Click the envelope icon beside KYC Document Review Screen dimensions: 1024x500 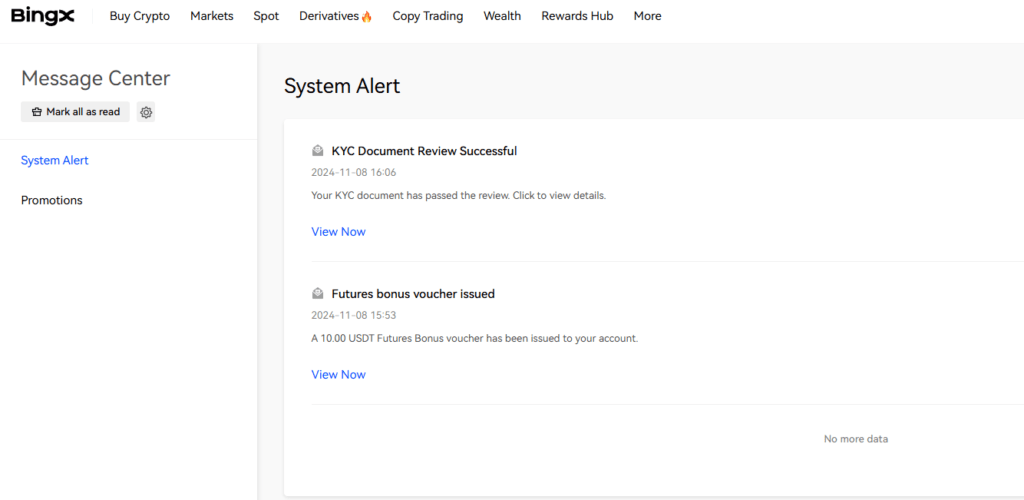317,151
